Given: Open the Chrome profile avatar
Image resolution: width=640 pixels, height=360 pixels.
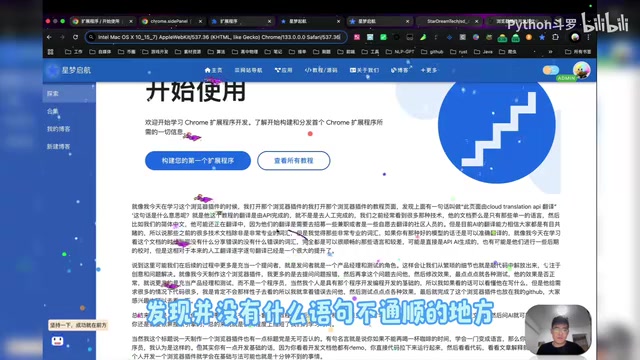Looking at the screenshot, I should (x=575, y=37).
